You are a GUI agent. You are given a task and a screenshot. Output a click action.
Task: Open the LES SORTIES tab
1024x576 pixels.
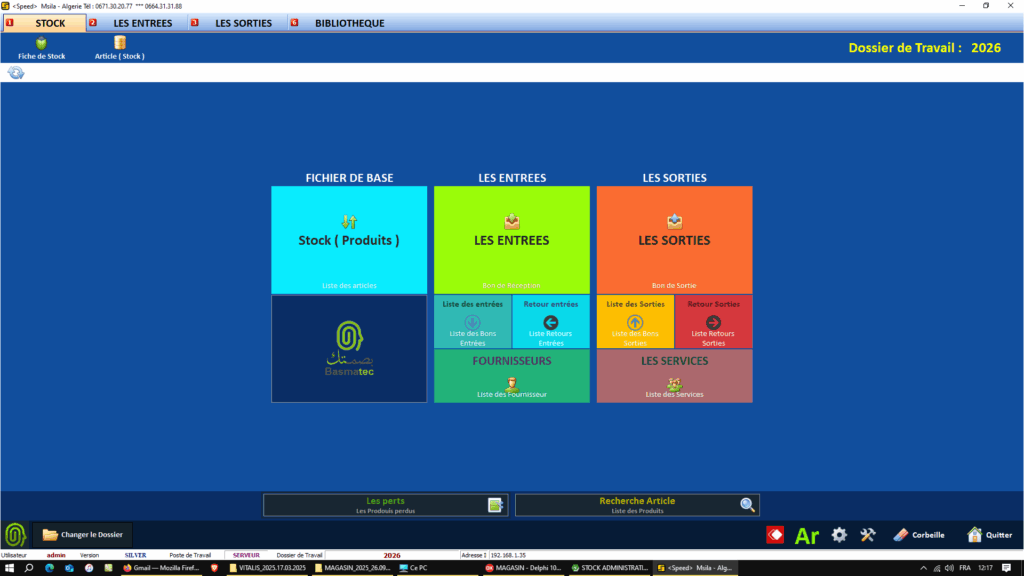point(242,23)
